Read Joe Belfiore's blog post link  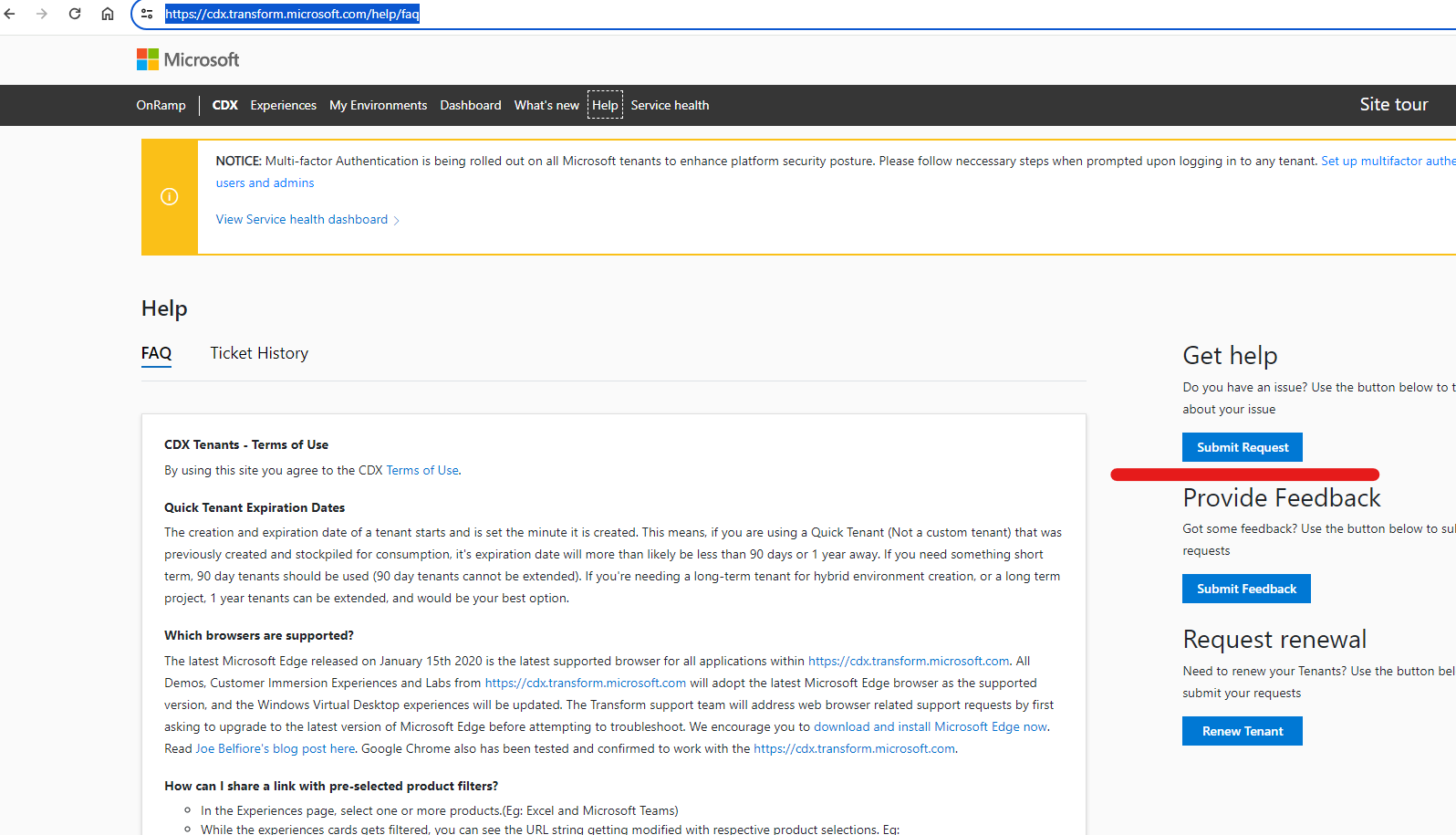[x=276, y=748]
